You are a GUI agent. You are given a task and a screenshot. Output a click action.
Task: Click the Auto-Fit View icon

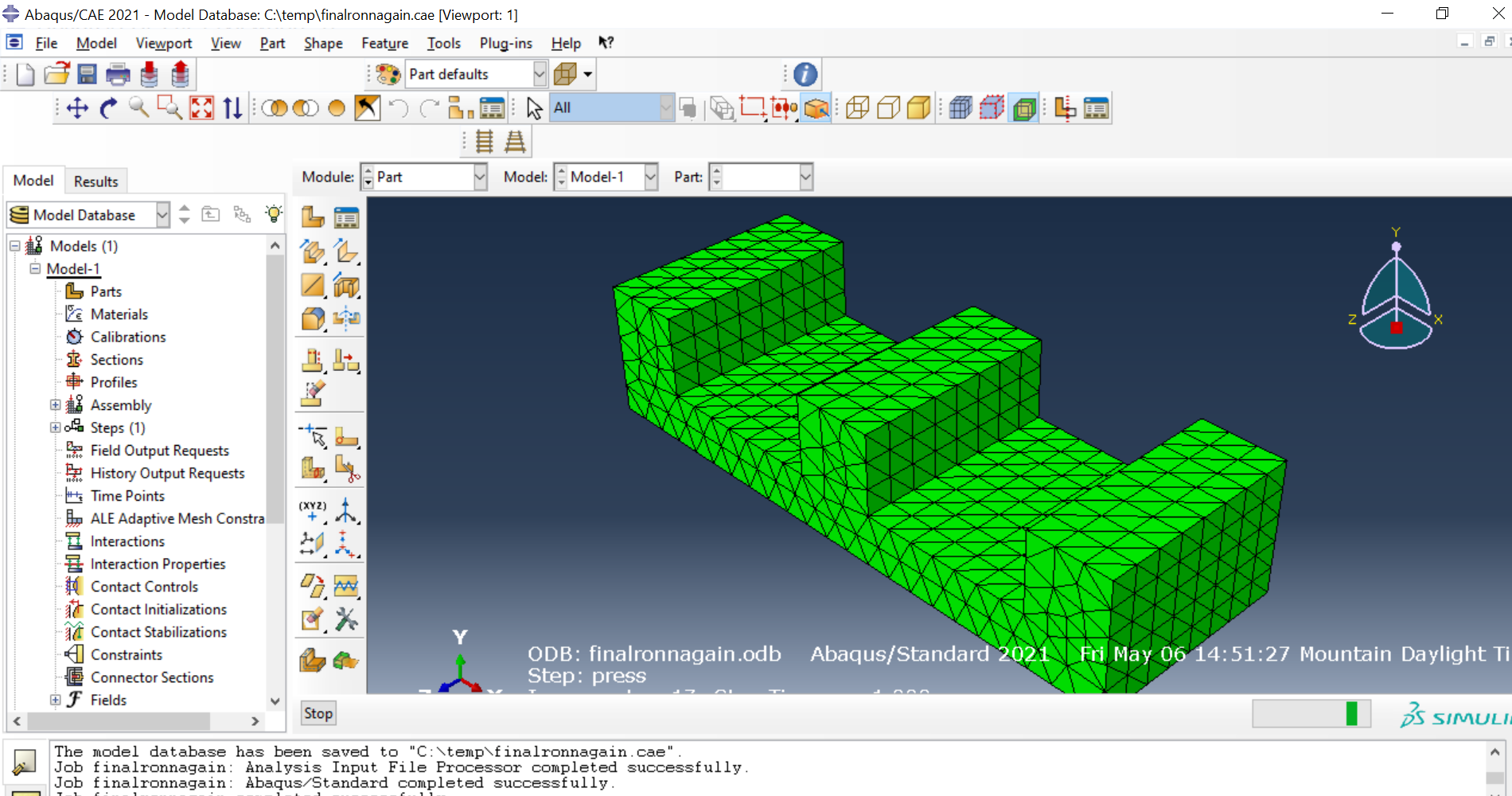point(201,108)
